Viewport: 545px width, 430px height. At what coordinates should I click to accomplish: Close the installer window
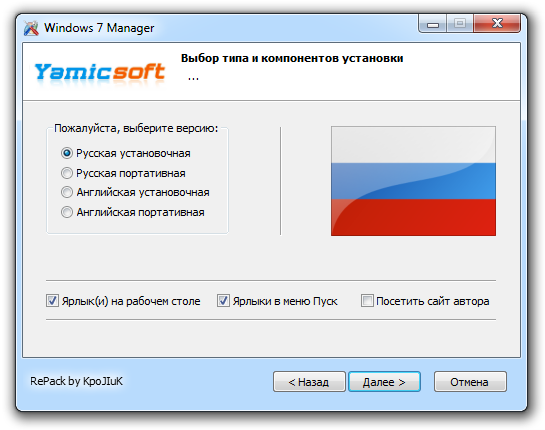pyautogui.click(x=497, y=24)
